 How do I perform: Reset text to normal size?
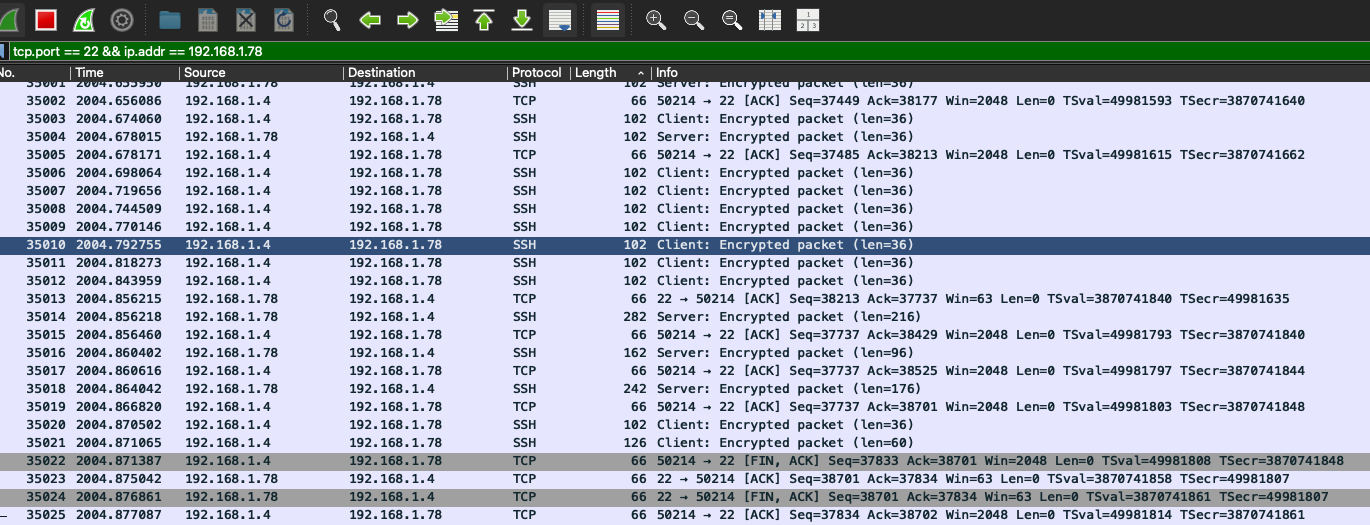732,19
